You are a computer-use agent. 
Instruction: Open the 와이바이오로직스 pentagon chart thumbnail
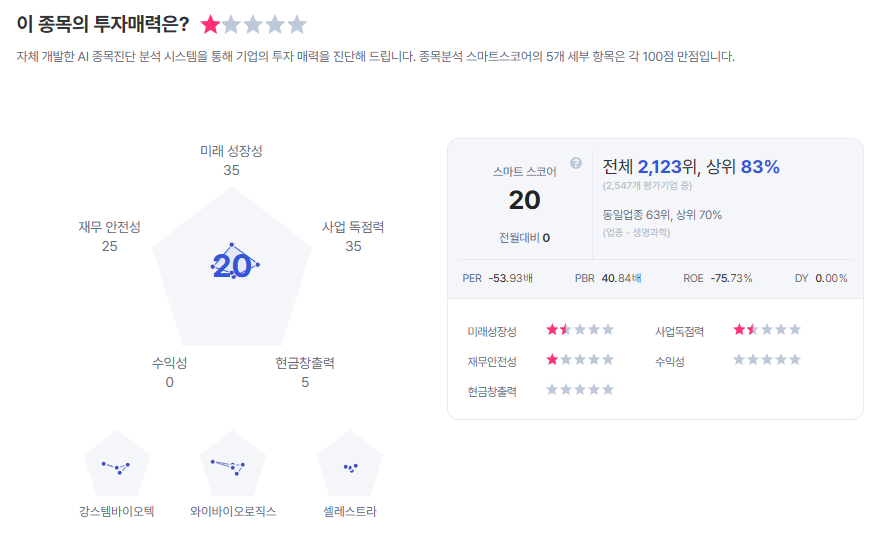point(233,464)
